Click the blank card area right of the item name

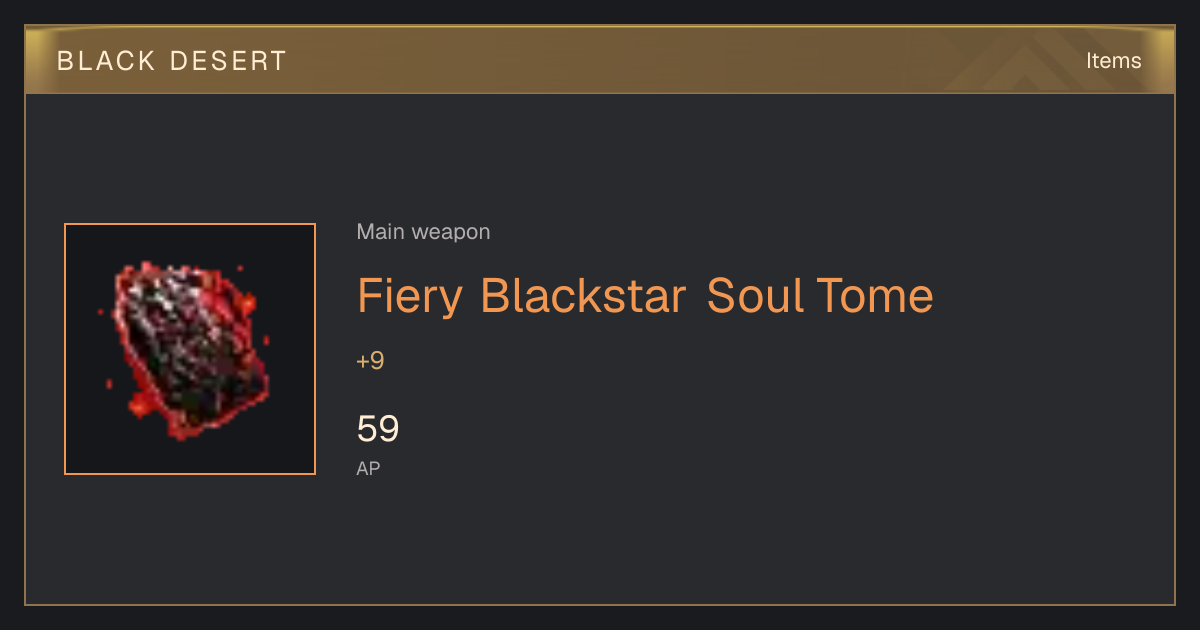(1050, 296)
